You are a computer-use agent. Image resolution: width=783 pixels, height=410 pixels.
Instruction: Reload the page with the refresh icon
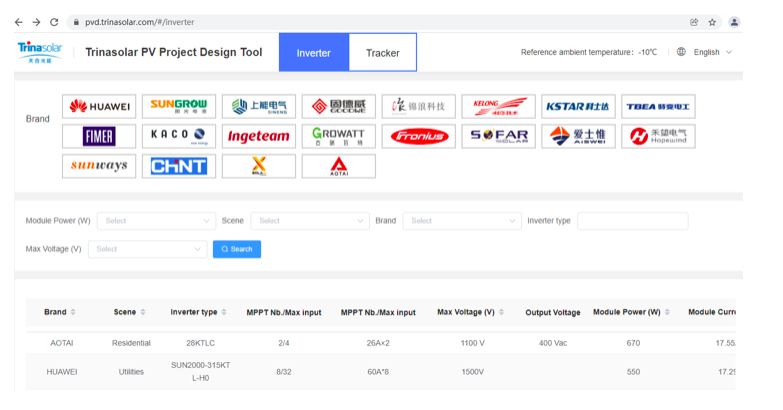(x=54, y=22)
